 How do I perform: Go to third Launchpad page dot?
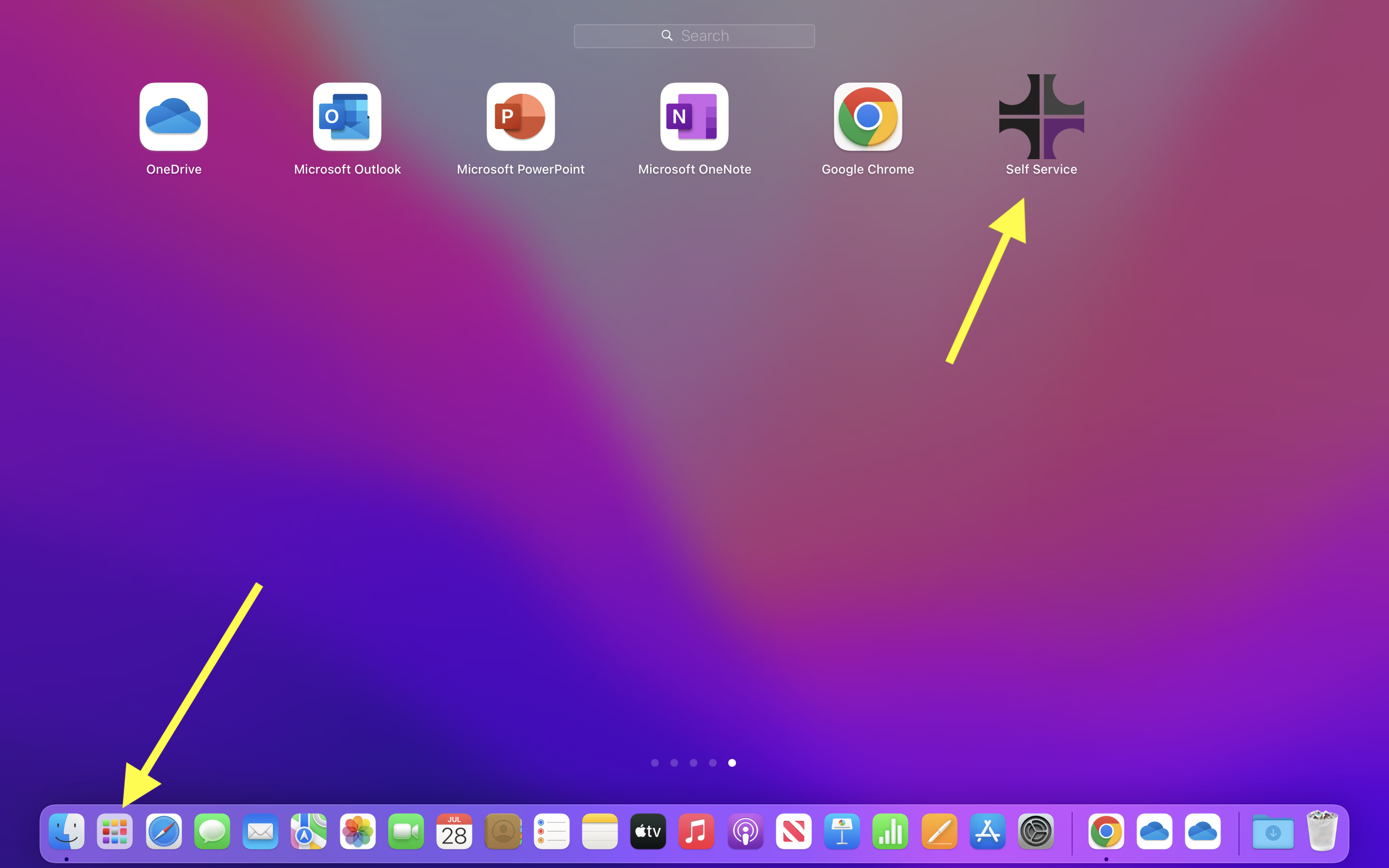pos(694,762)
